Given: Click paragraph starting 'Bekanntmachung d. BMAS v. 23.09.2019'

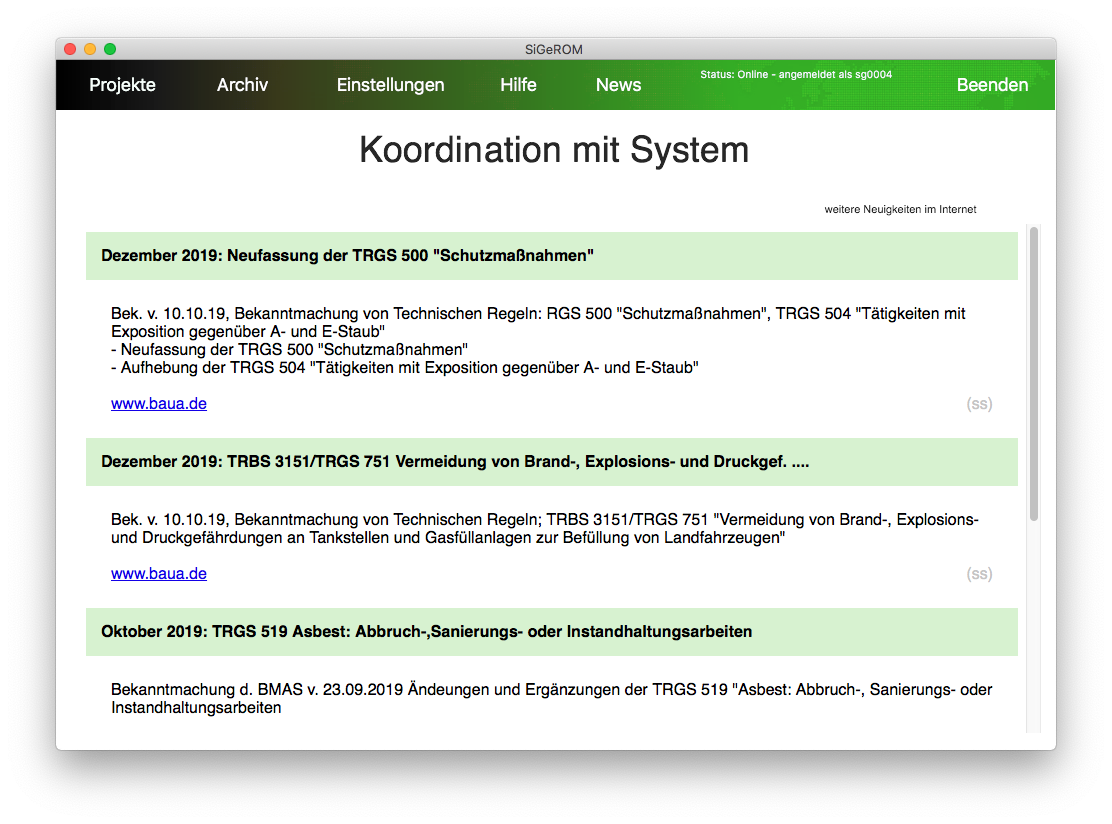Looking at the screenshot, I should (551, 698).
